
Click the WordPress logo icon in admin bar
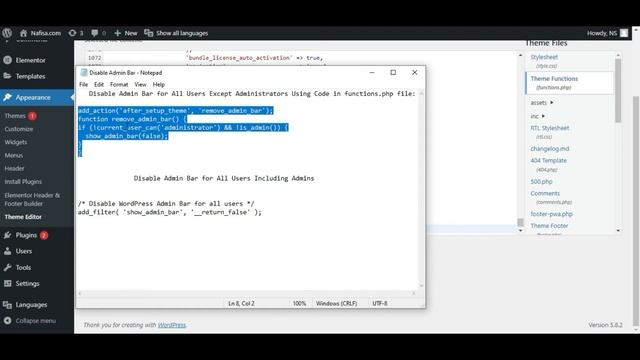[x=7, y=33]
